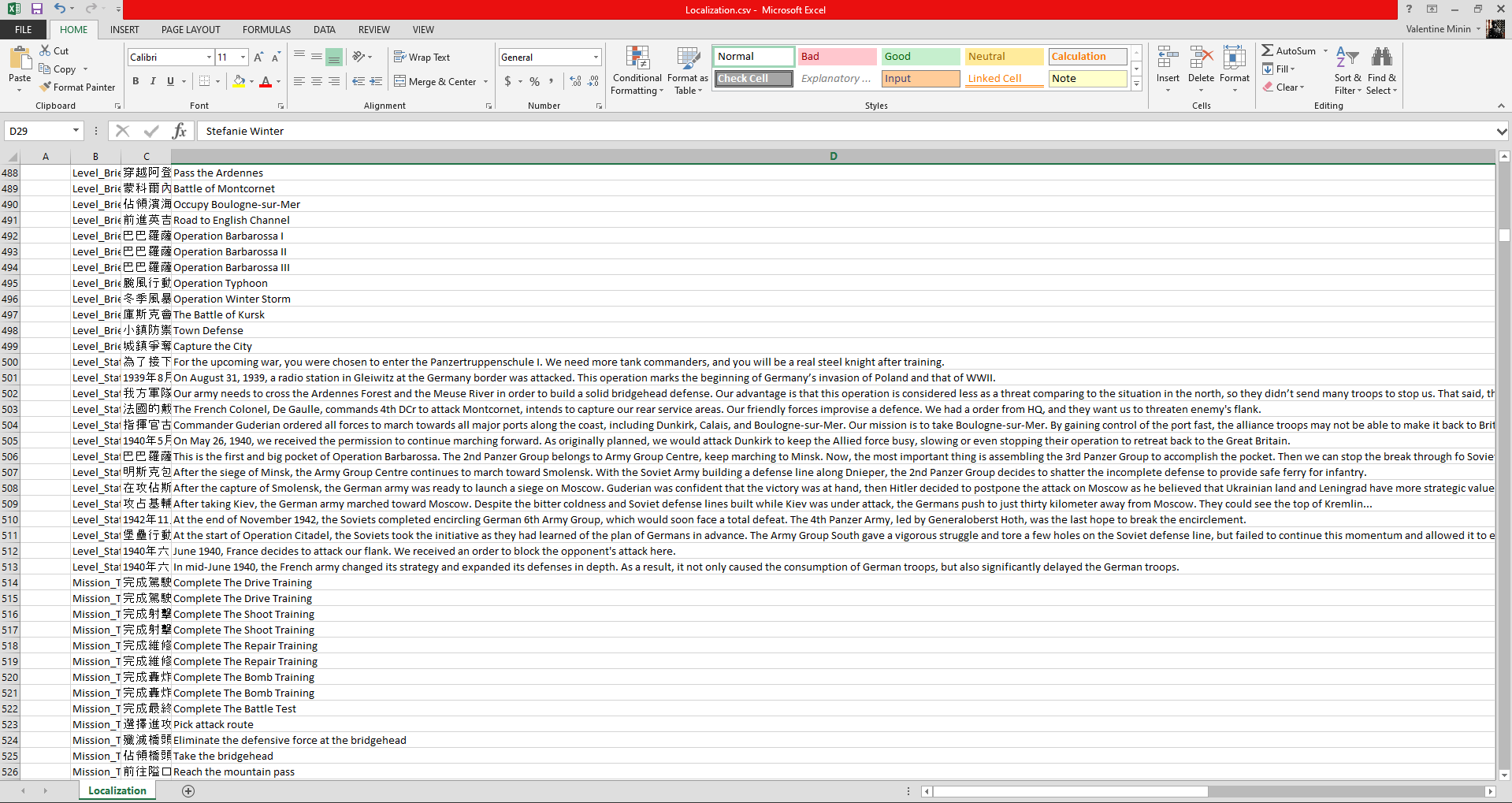Click the Save icon in quick access toolbar

[36, 9]
